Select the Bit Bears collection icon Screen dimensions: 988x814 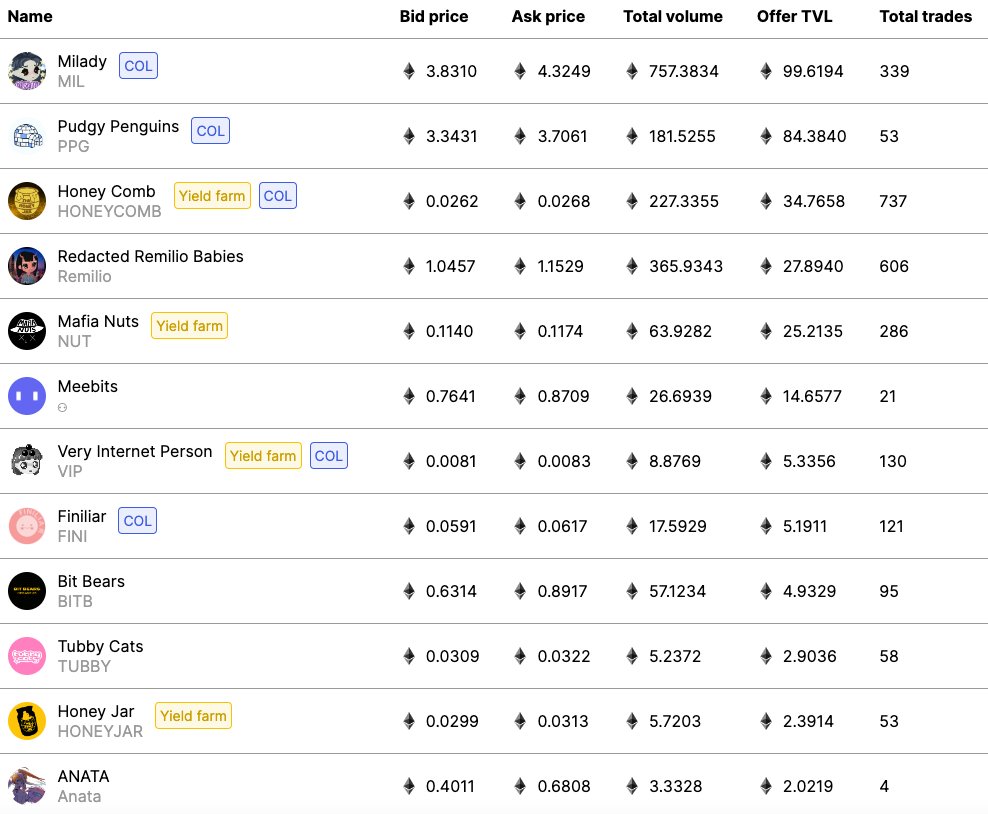click(27, 591)
